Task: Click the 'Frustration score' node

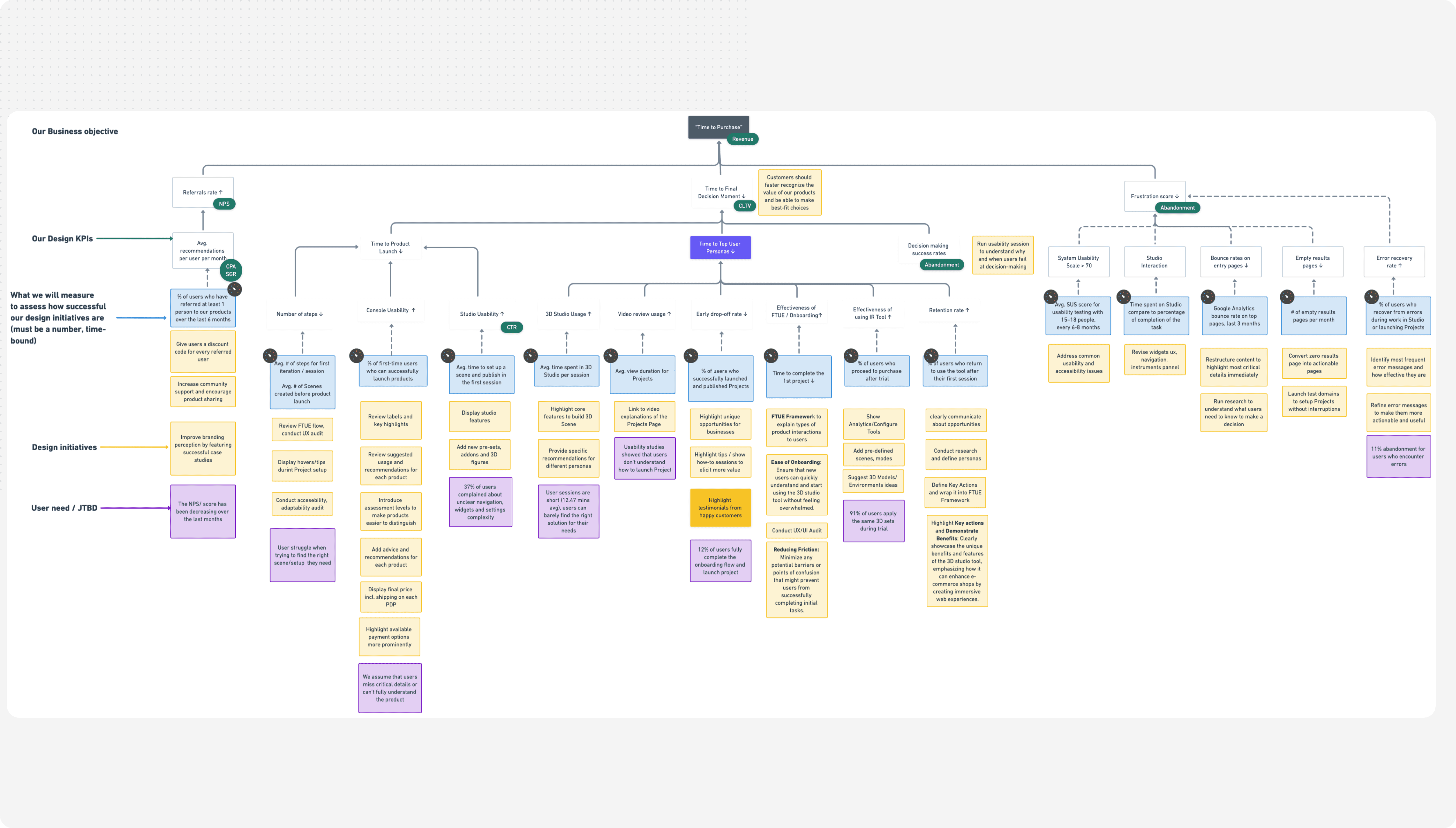Action: point(1155,196)
